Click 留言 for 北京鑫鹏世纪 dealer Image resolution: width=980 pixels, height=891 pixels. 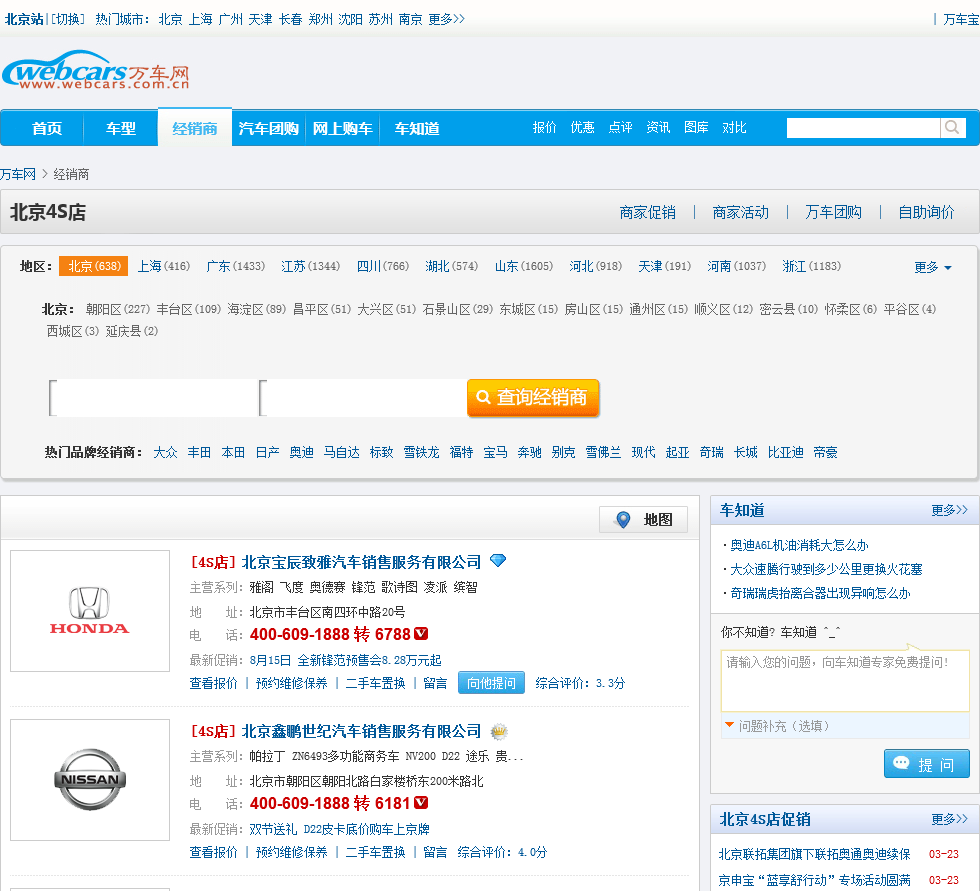click(x=435, y=852)
